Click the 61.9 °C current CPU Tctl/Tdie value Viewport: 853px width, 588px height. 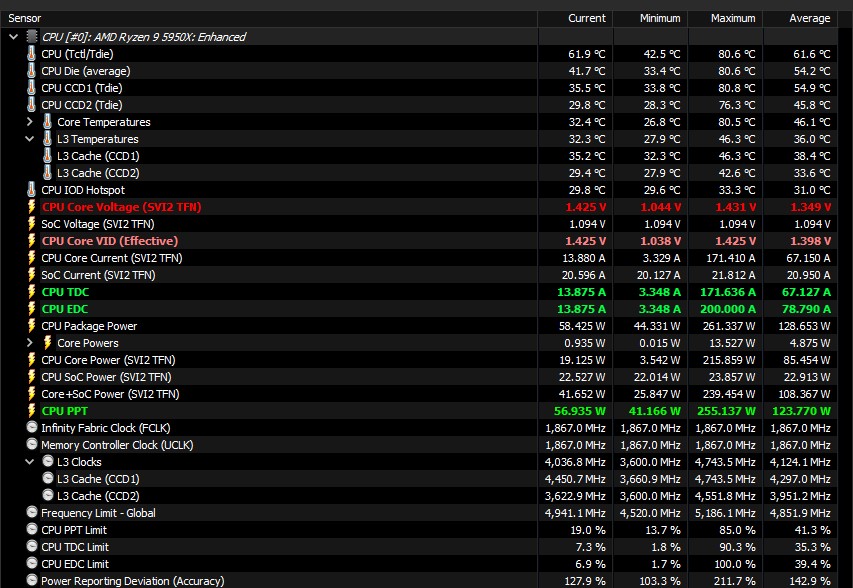coord(586,54)
